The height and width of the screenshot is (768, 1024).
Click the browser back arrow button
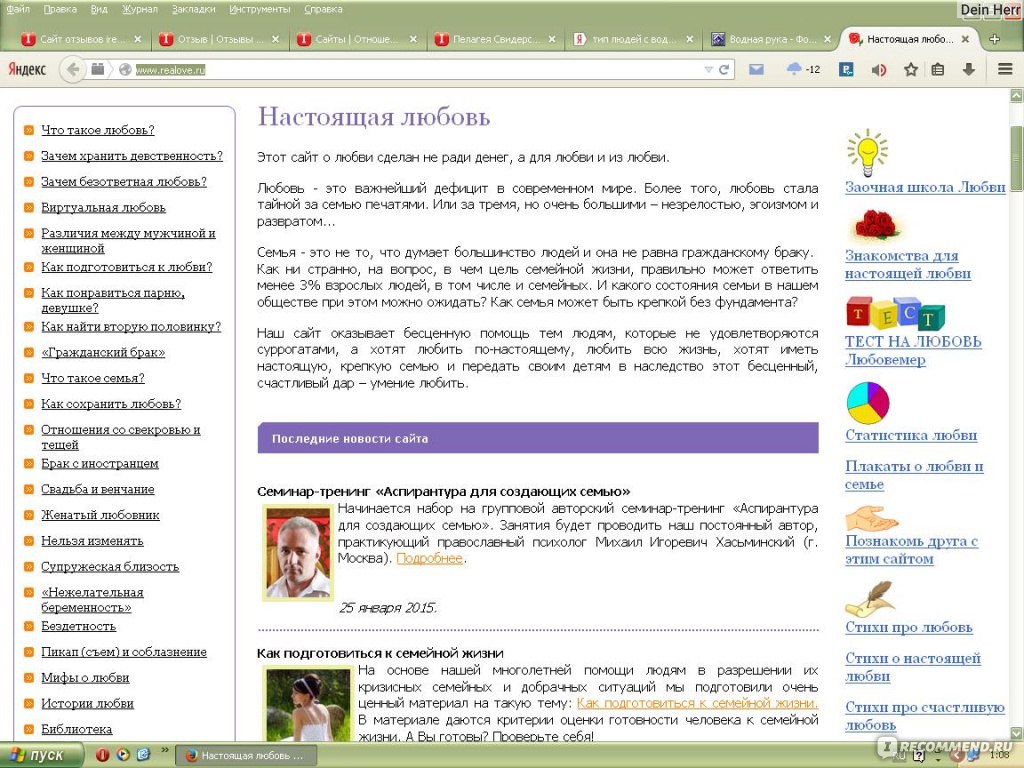[71, 70]
